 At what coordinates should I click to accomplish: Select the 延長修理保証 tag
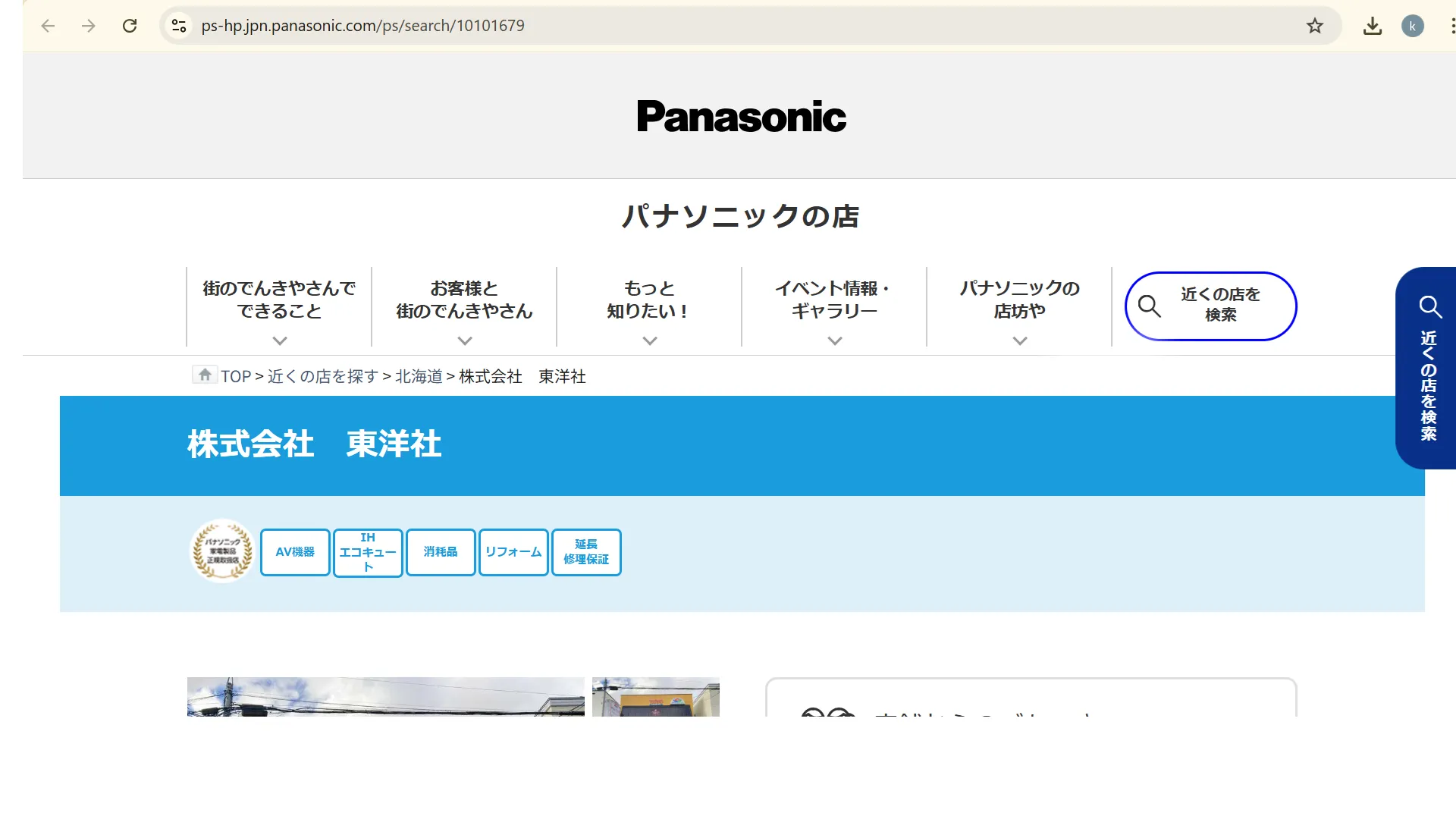(586, 552)
